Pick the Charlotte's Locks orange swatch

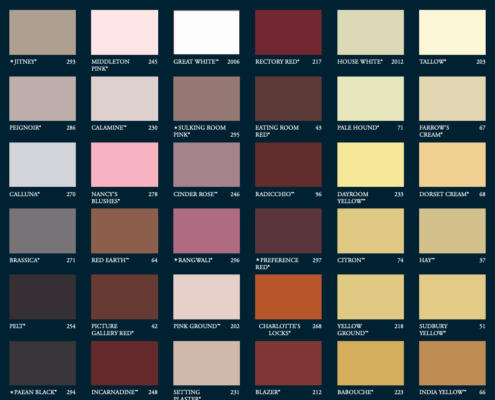pyautogui.click(x=288, y=297)
